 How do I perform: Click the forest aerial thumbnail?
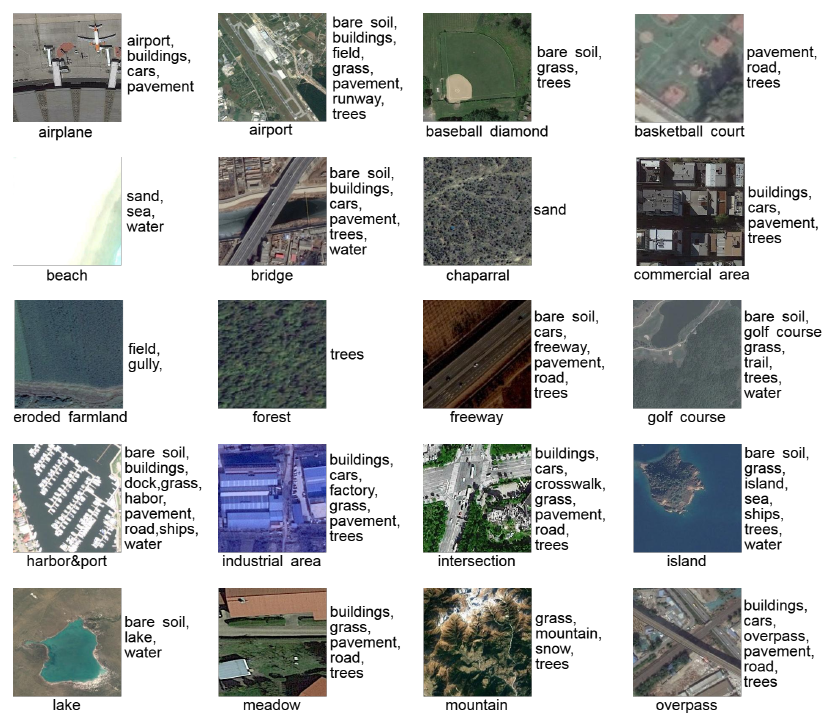point(272,354)
